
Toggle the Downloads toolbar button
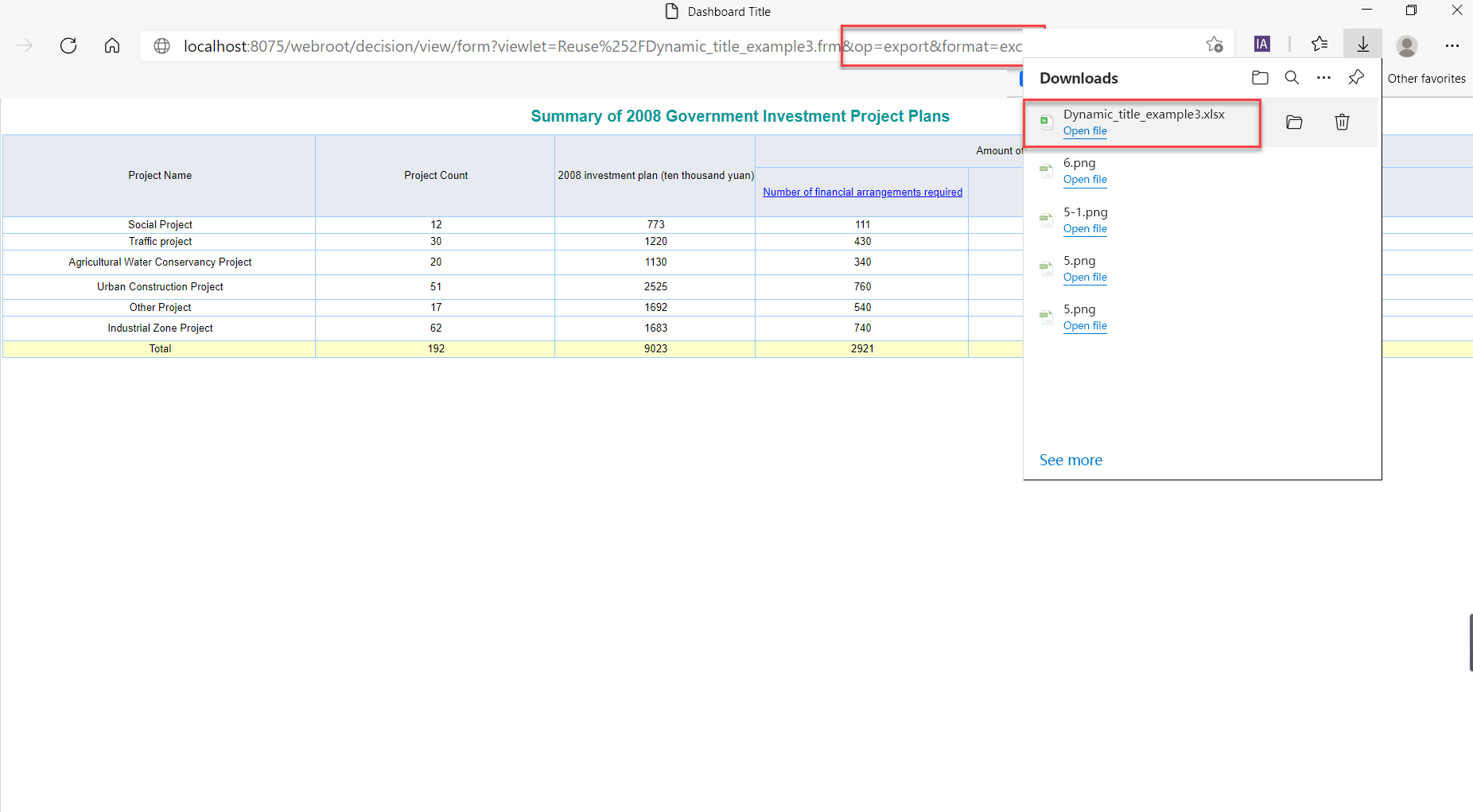(1362, 45)
